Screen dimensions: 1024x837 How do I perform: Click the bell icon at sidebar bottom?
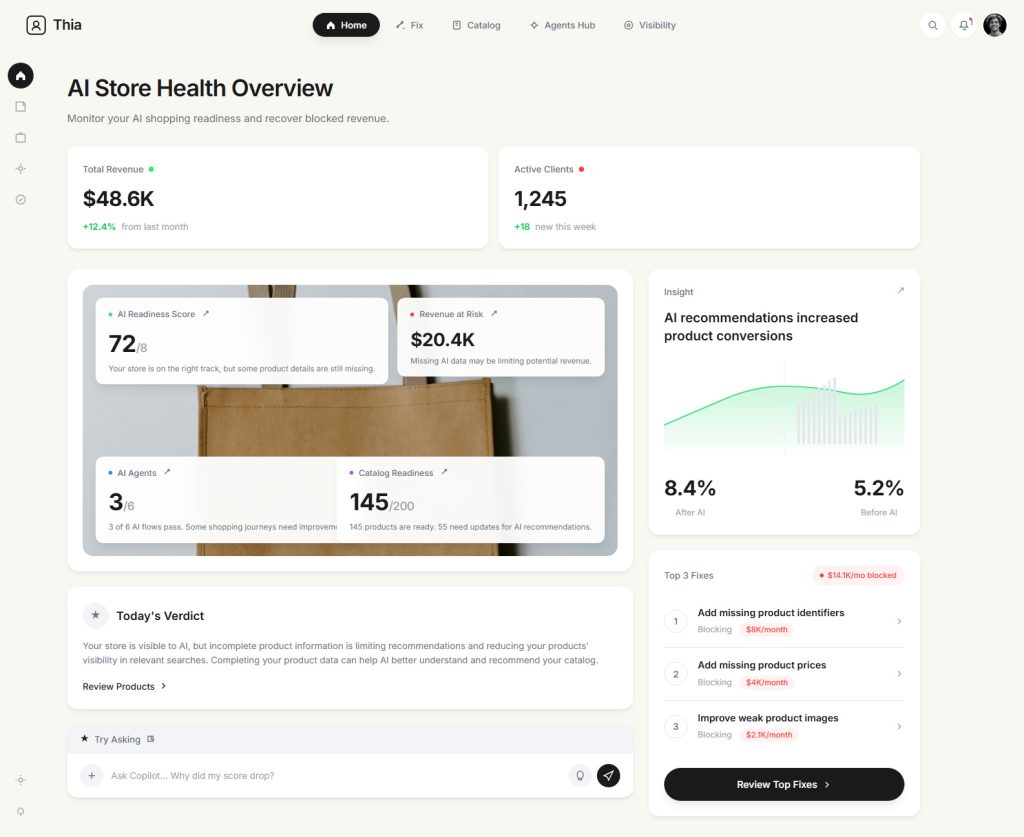20,812
